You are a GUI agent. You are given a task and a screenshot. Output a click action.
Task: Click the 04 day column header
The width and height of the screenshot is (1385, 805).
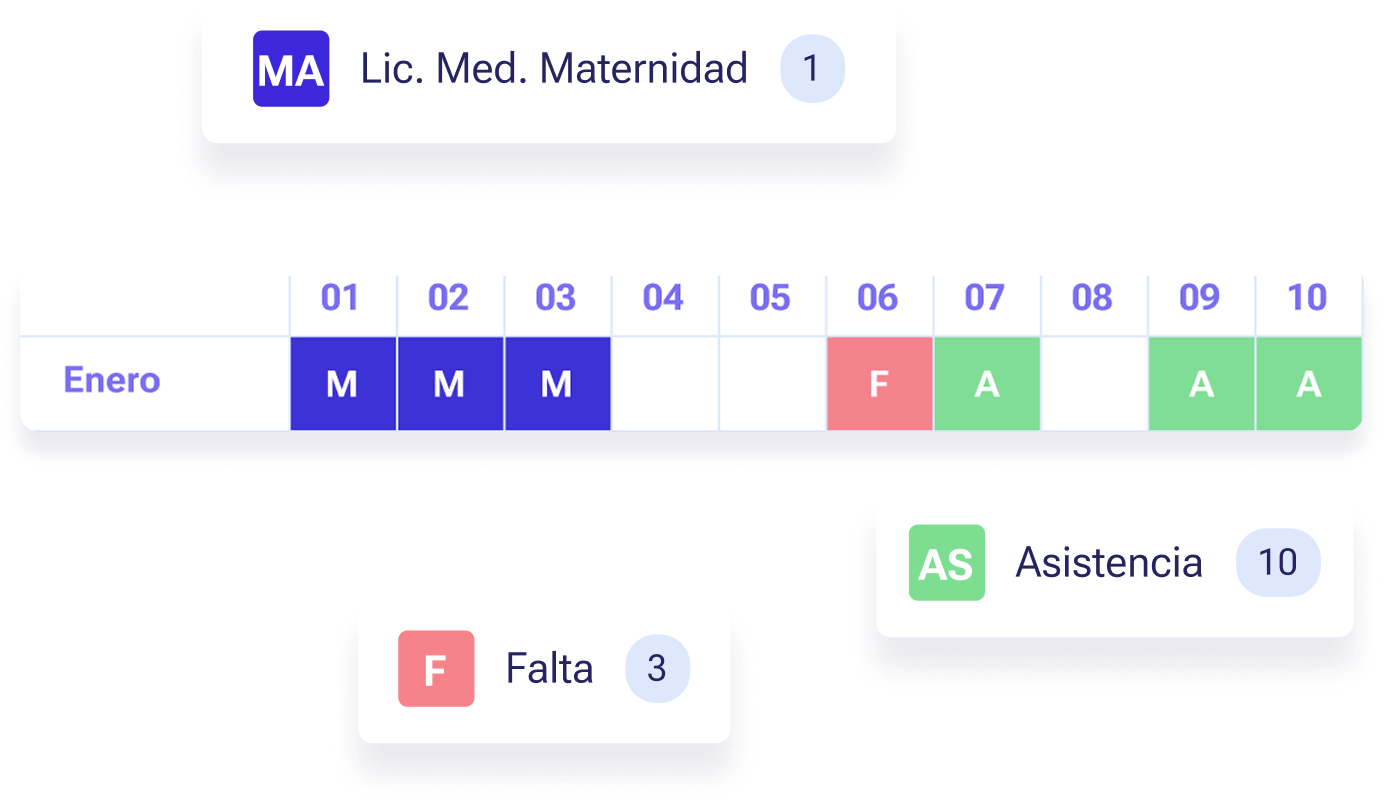[663, 298]
